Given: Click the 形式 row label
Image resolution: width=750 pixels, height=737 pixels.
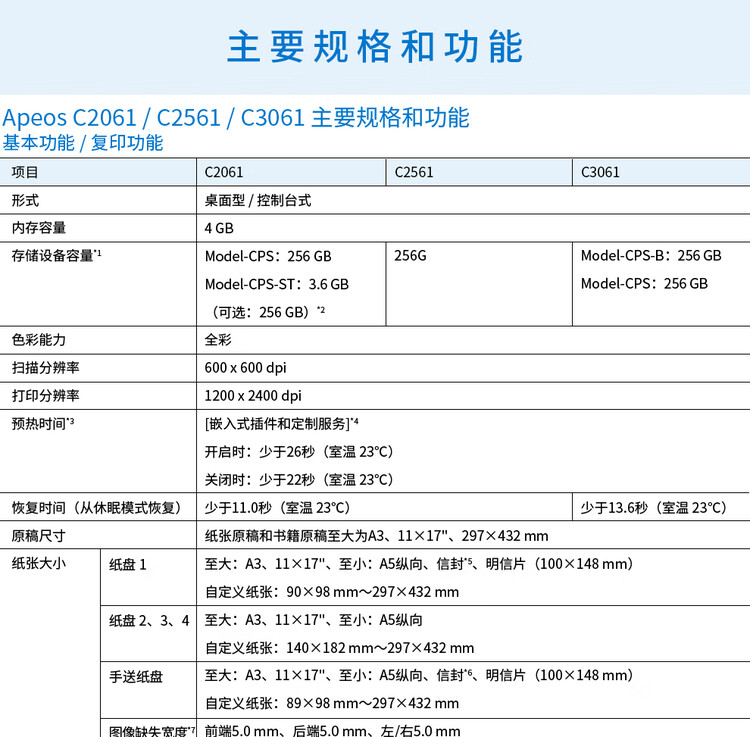Looking at the screenshot, I should [x=25, y=200].
